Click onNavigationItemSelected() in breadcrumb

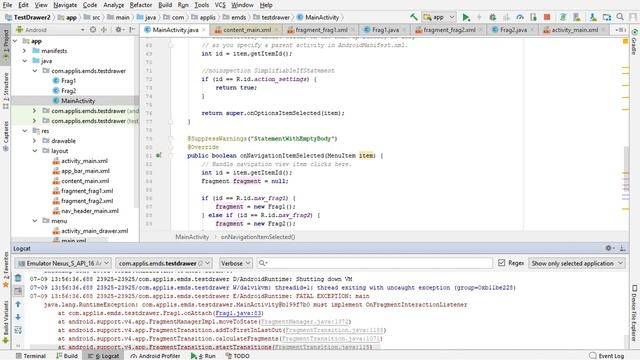coord(258,237)
